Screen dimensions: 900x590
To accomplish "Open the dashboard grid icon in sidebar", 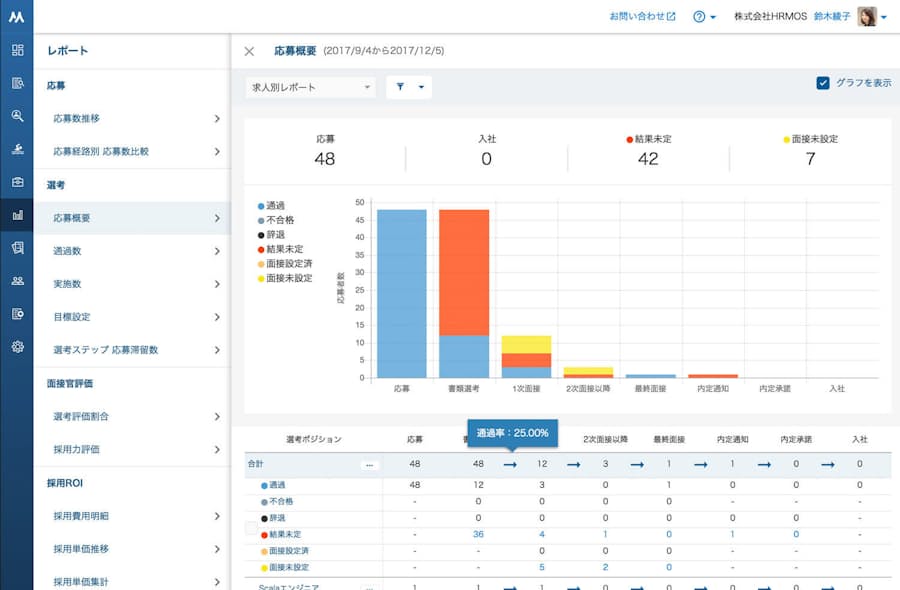I will click(x=17, y=50).
